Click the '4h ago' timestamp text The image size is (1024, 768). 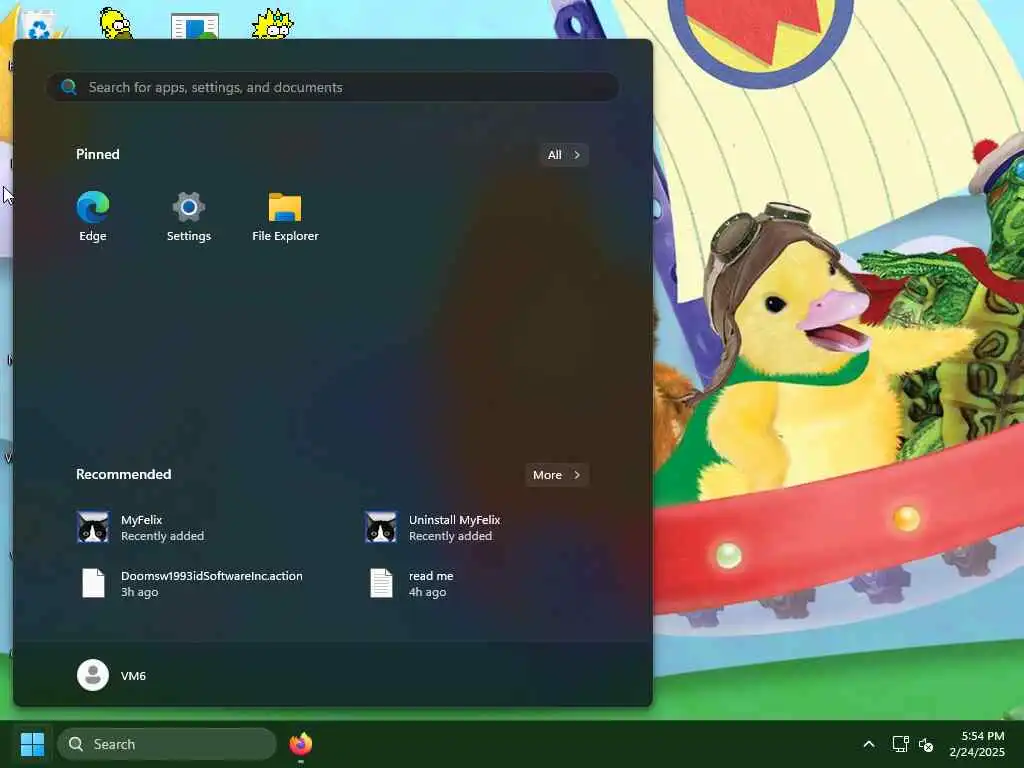pyautogui.click(x=427, y=592)
